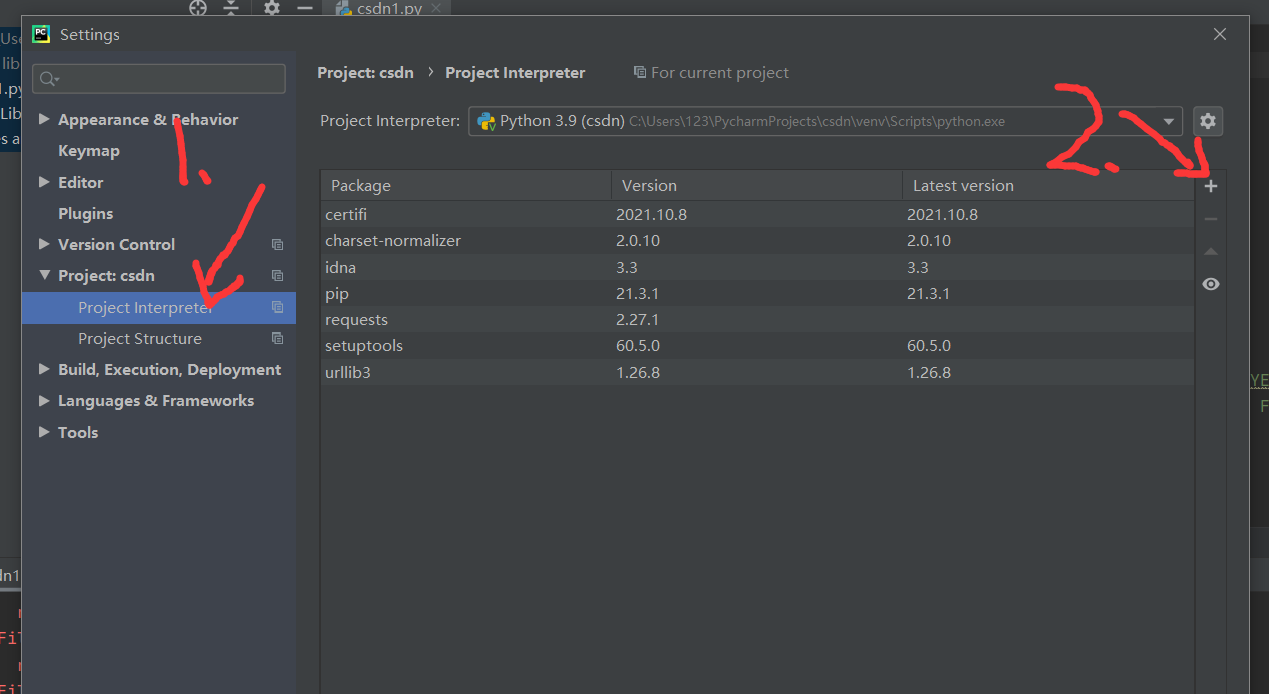Click copy icon beside Project Interpreter
This screenshot has height=694, width=1269.
coord(277,308)
